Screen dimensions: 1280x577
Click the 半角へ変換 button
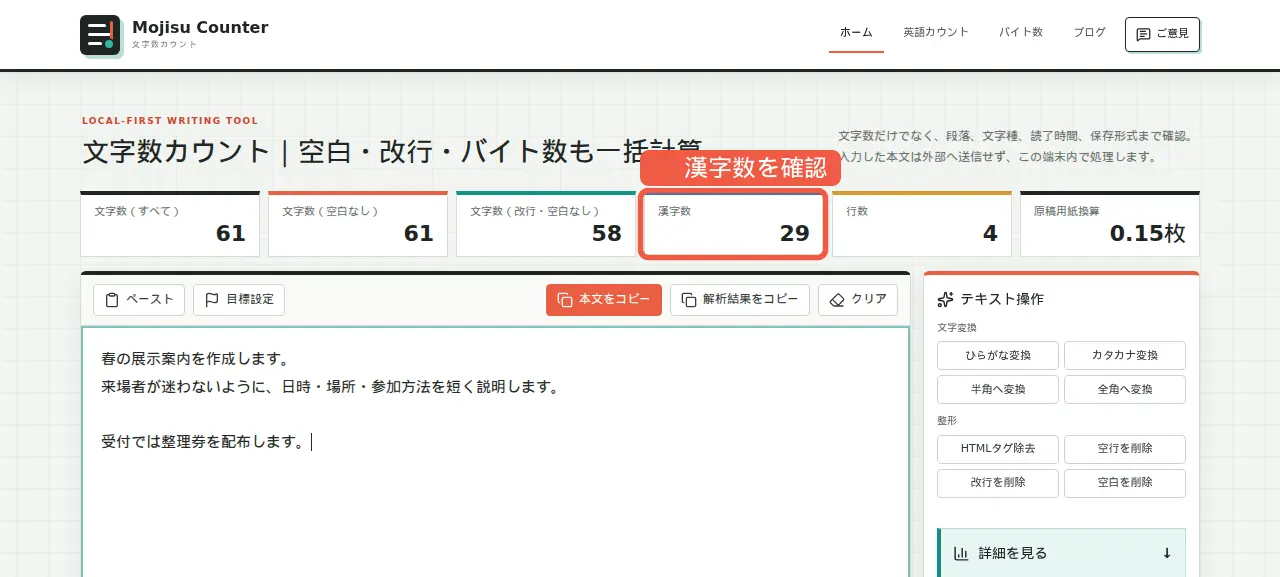click(x=998, y=389)
